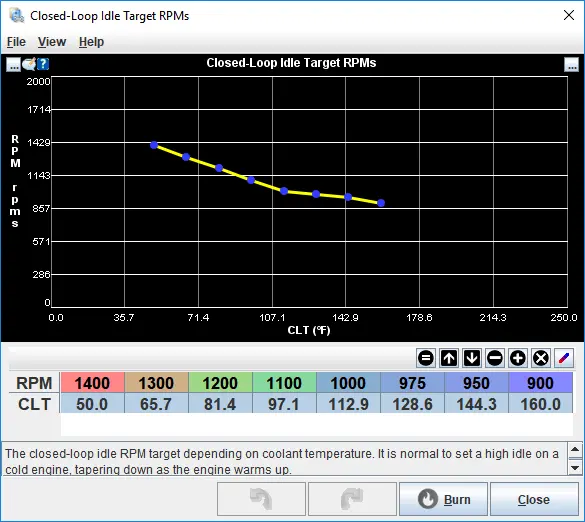Click the speech bubble notes icon
585x522 pixels.
click(x=29, y=64)
